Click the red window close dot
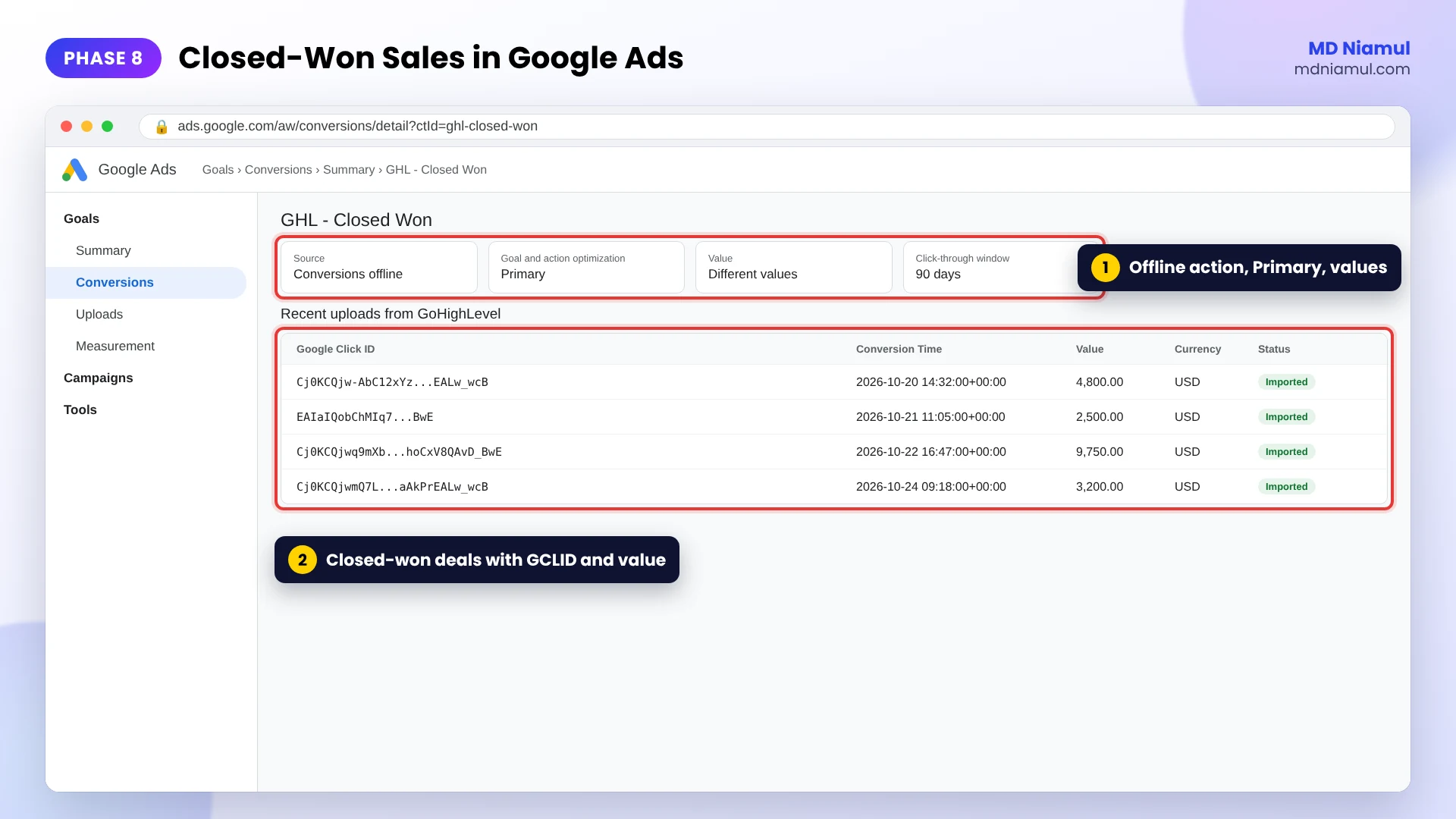 click(x=67, y=127)
